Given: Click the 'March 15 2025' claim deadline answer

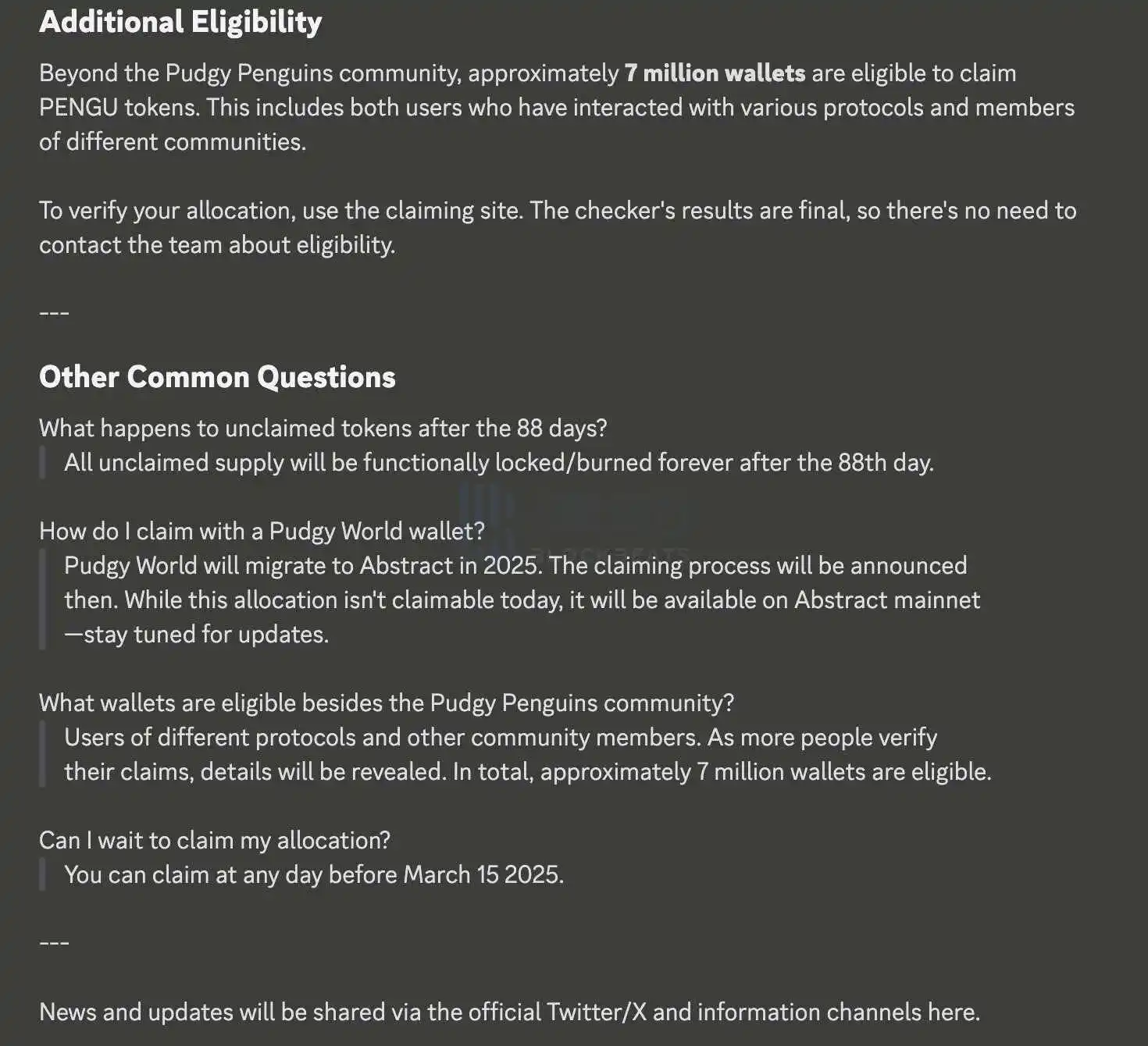Looking at the screenshot, I should click(314, 875).
